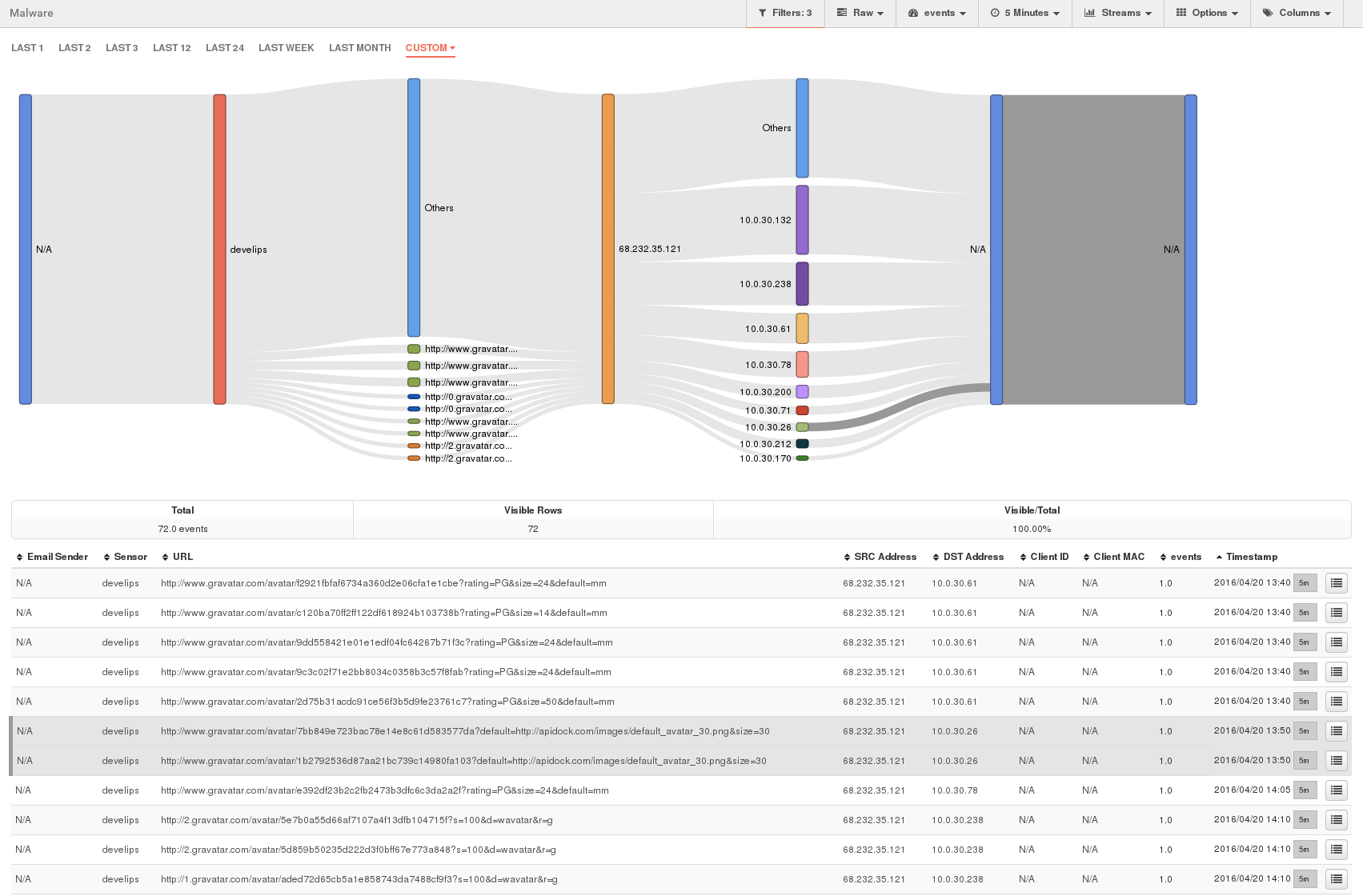Click the dark purple 10.0.30.238 node
The image size is (1363, 896).
pyautogui.click(x=802, y=284)
